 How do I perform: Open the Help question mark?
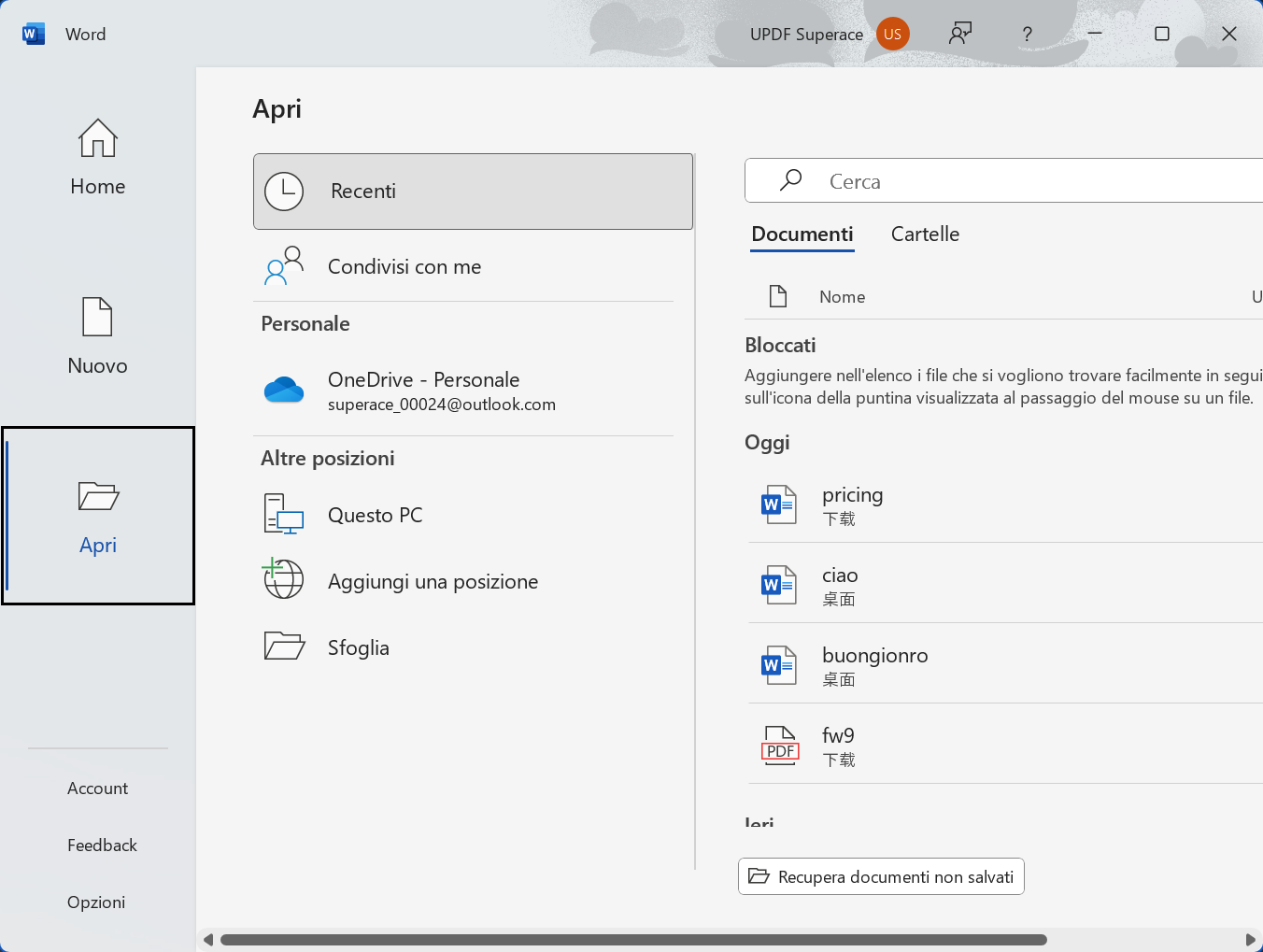click(1027, 34)
